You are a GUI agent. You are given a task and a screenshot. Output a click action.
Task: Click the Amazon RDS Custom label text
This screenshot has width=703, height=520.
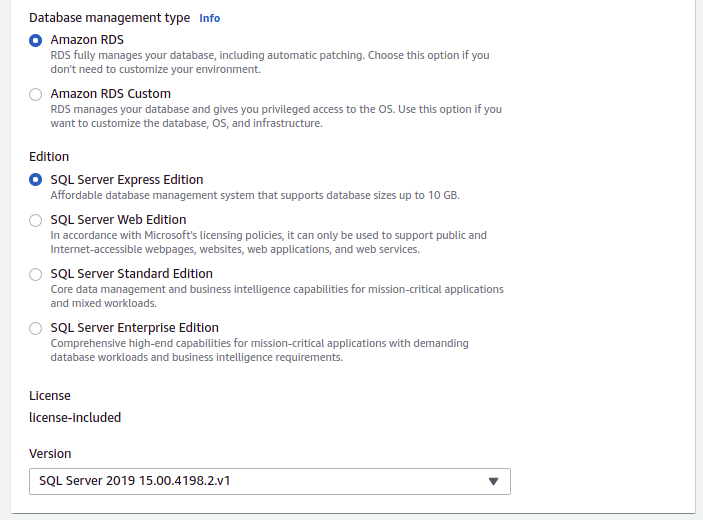click(111, 94)
